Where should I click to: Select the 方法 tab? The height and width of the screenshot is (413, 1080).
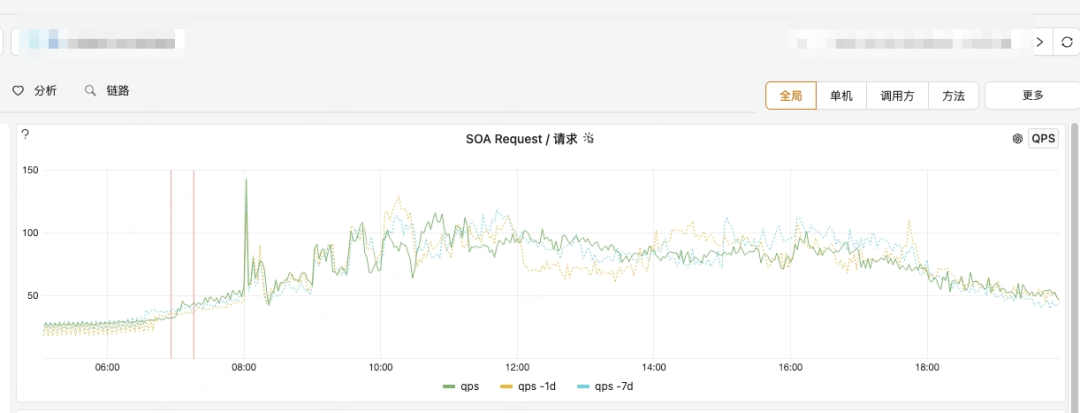coord(953,96)
